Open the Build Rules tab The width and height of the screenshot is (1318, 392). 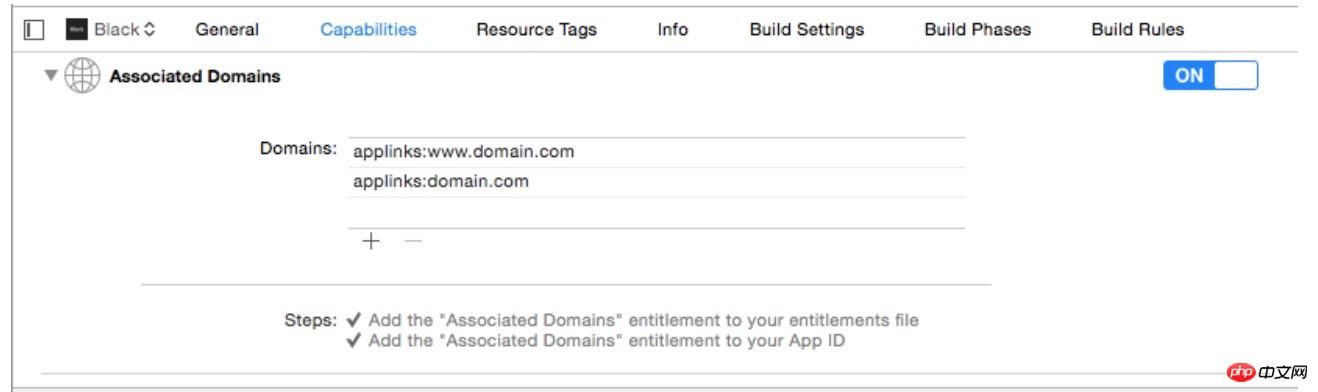click(1137, 30)
